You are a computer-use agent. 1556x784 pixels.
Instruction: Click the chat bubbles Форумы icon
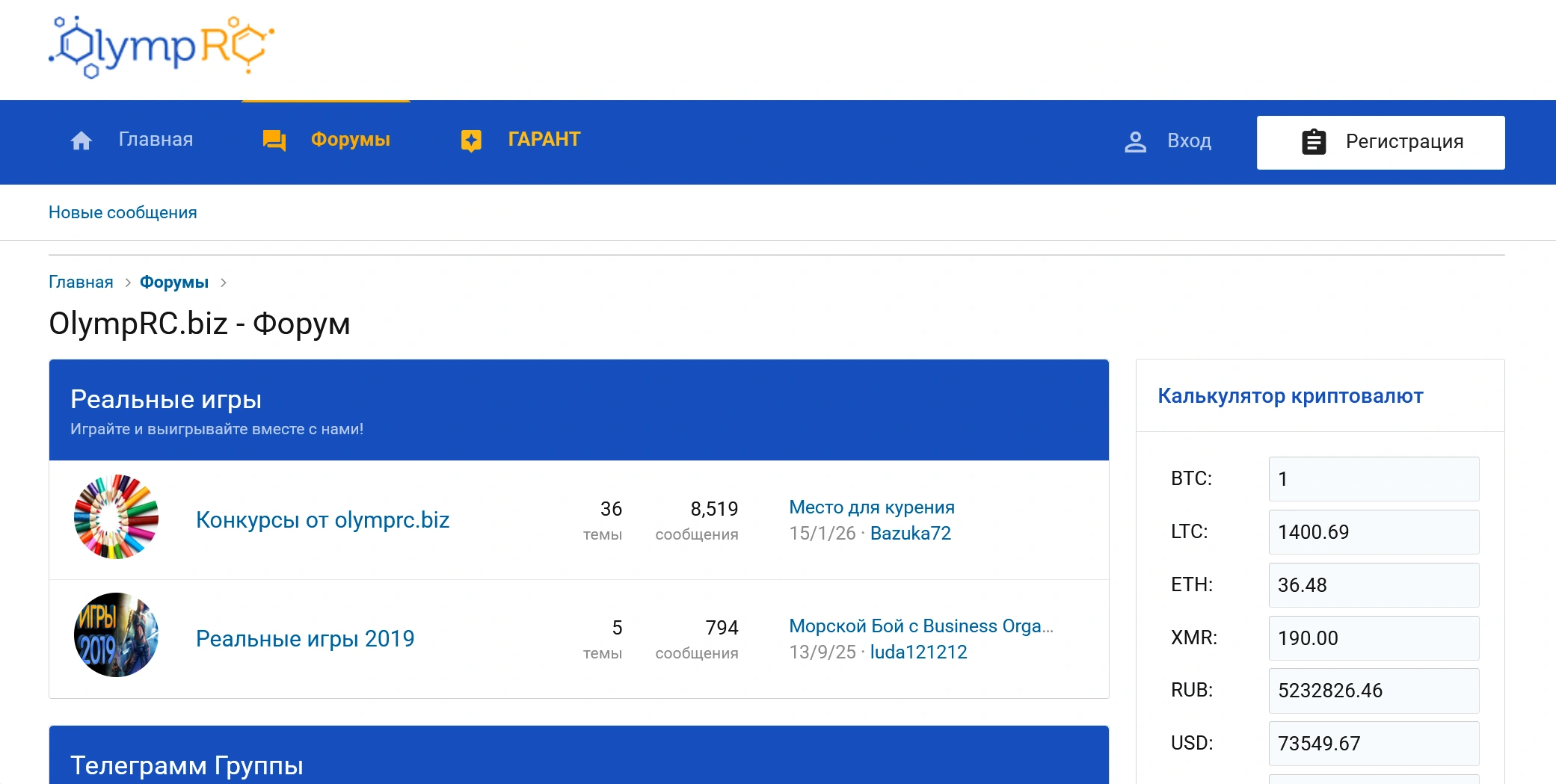[x=274, y=141]
